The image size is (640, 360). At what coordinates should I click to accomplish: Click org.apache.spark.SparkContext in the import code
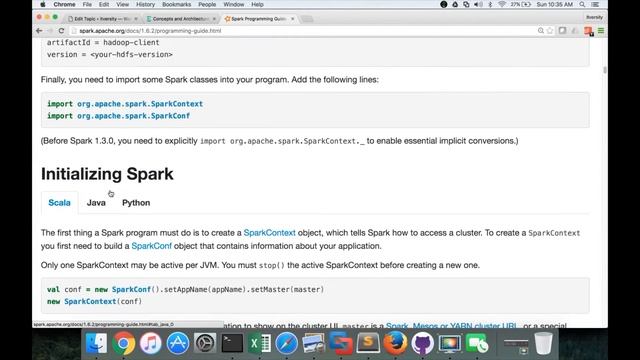pyautogui.click(x=140, y=104)
